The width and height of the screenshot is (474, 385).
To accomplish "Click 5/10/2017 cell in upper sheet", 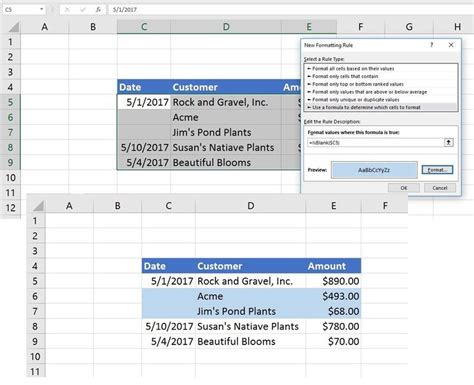I will 144,147.
